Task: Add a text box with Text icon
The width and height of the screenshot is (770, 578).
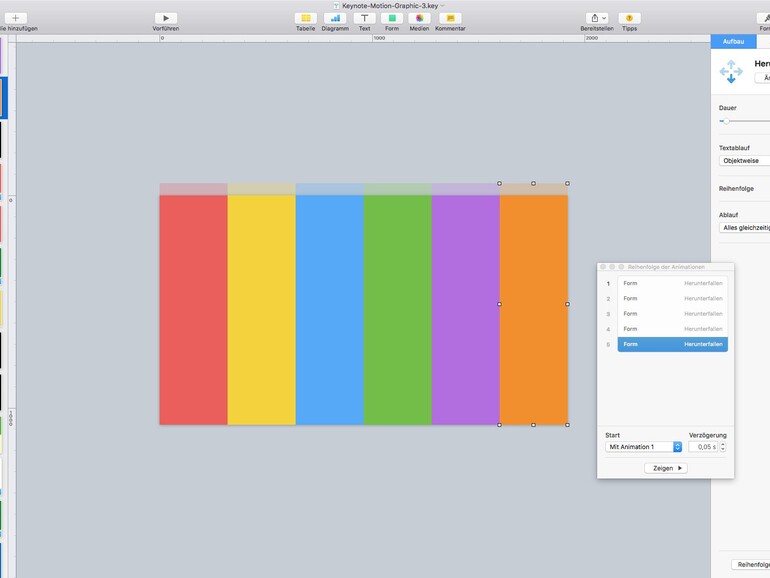Action: 364,18
